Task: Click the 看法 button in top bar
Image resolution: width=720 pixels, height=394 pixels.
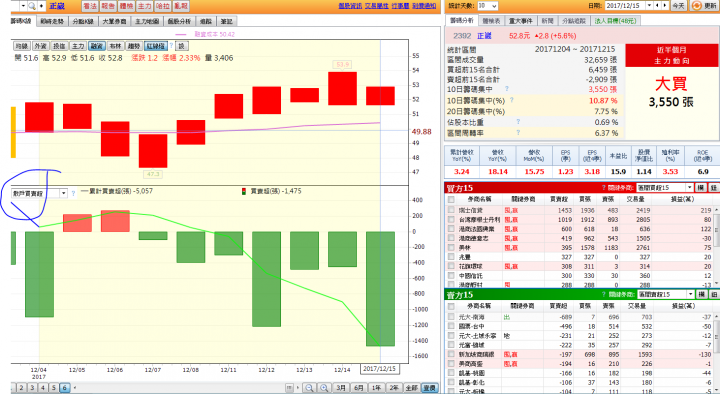Action: click(90, 6)
